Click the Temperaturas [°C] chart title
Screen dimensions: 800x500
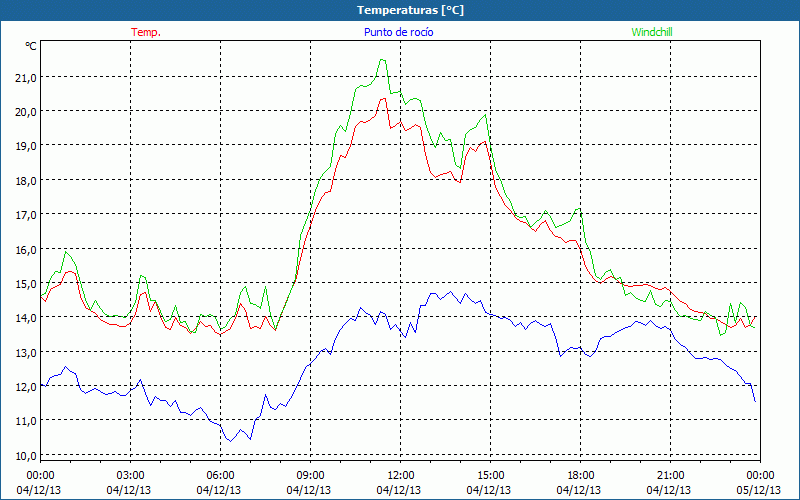410,10
